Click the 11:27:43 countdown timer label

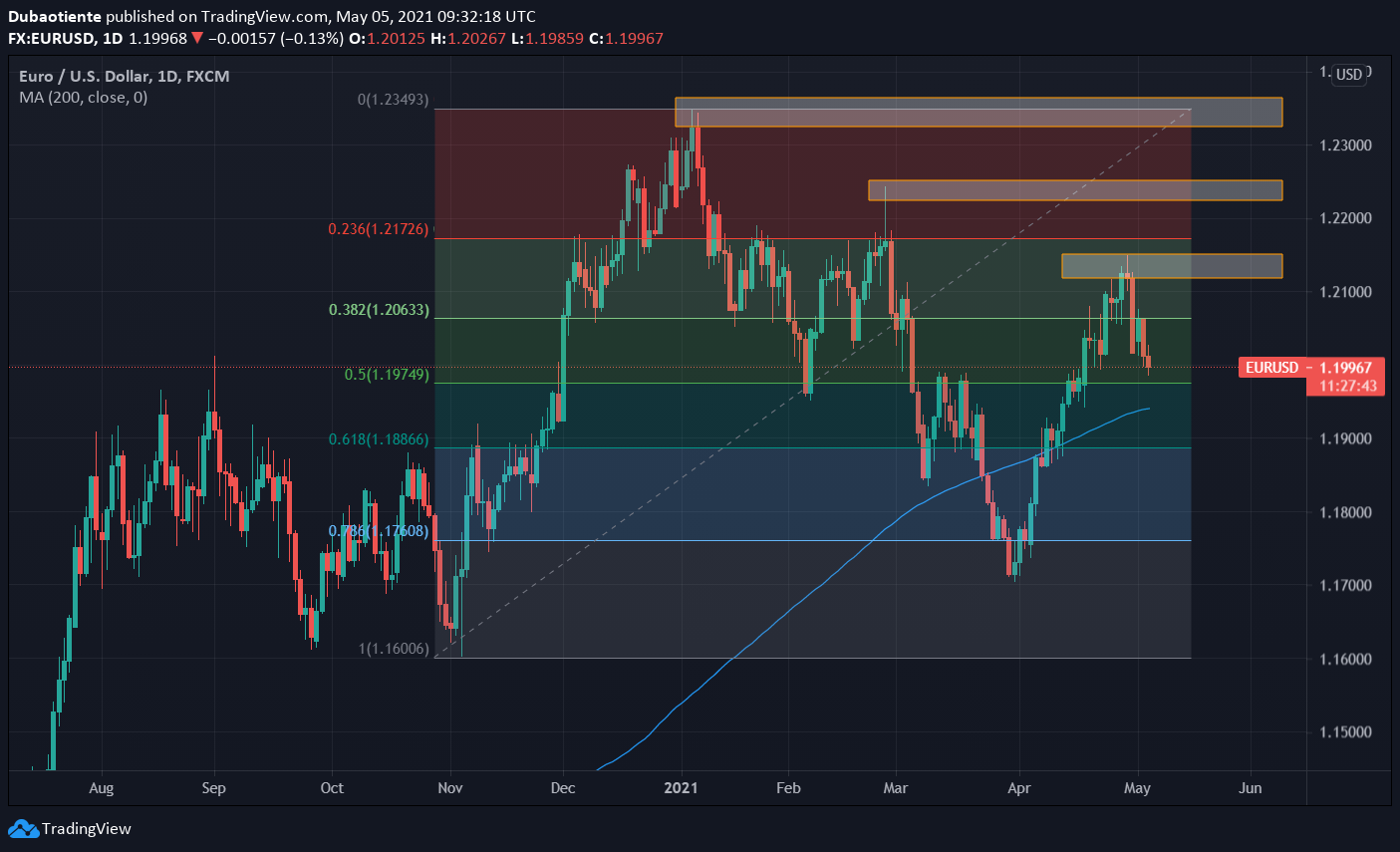(1348, 386)
